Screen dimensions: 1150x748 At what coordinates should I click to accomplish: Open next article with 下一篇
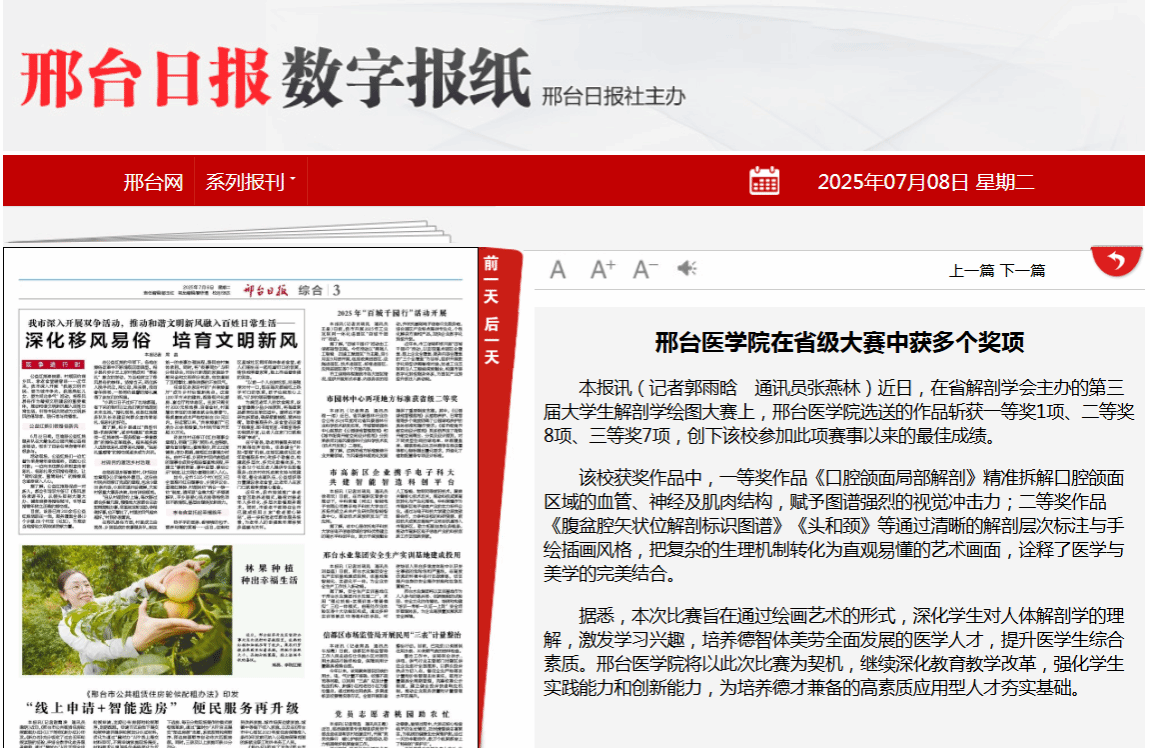tap(1023, 270)
